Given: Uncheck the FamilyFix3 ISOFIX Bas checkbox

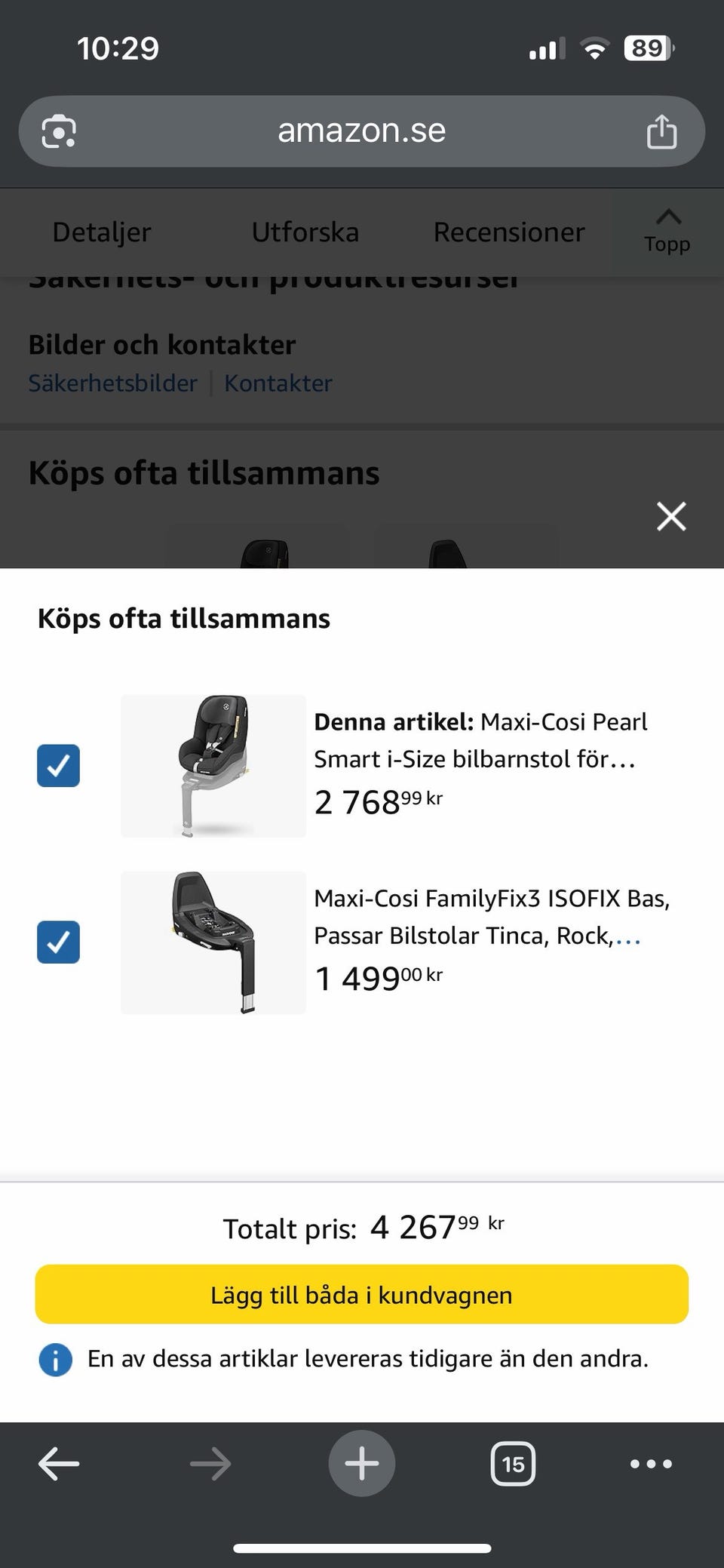Looking at the screenshot, I should 59,942.
